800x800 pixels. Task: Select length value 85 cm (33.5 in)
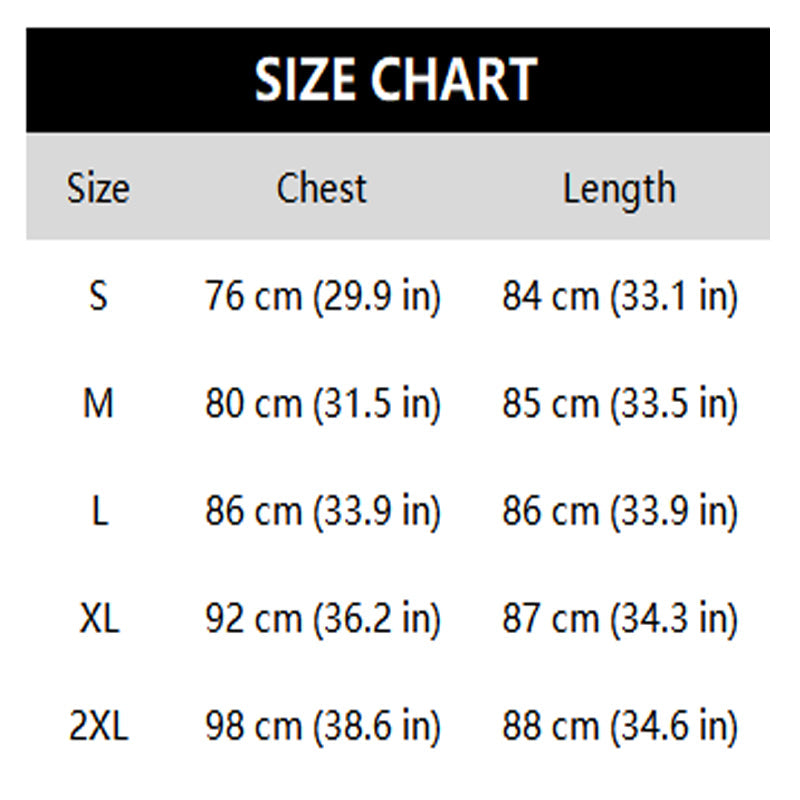619,404
